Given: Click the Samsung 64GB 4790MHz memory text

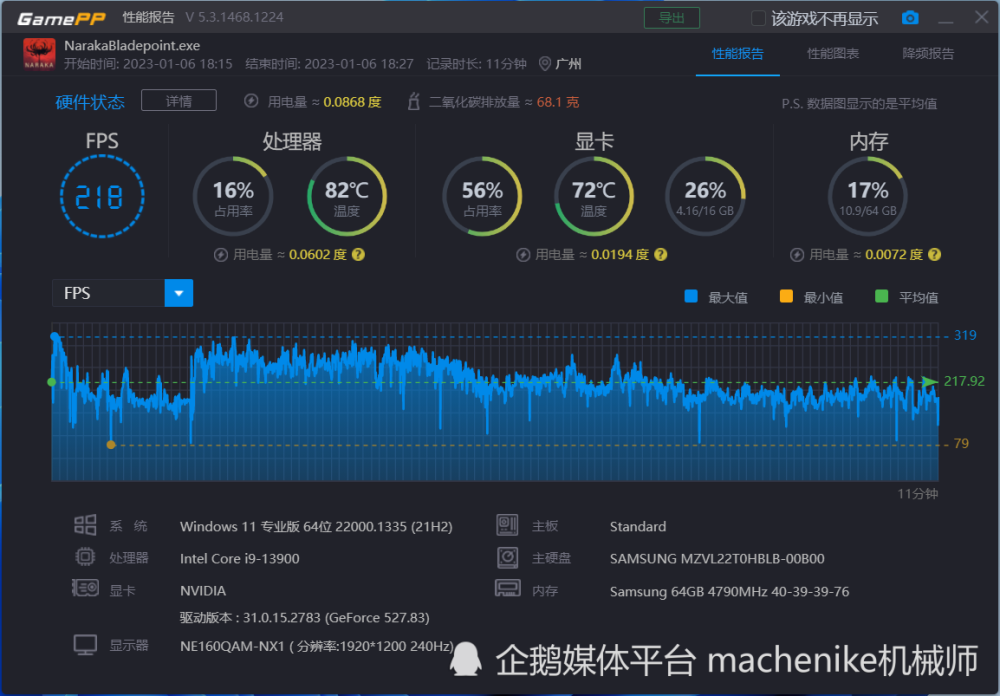Looking at the screenshot, I should coord(729,591).
